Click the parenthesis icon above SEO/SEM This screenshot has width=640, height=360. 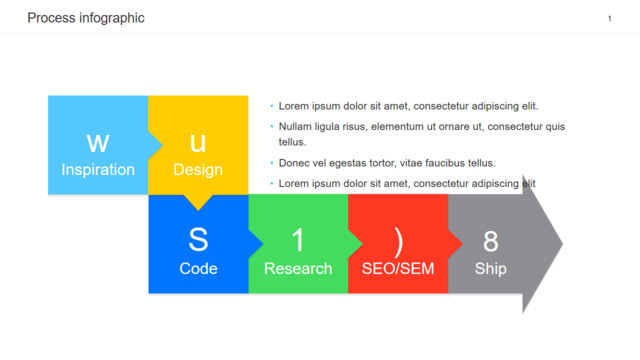pos(399,241)
